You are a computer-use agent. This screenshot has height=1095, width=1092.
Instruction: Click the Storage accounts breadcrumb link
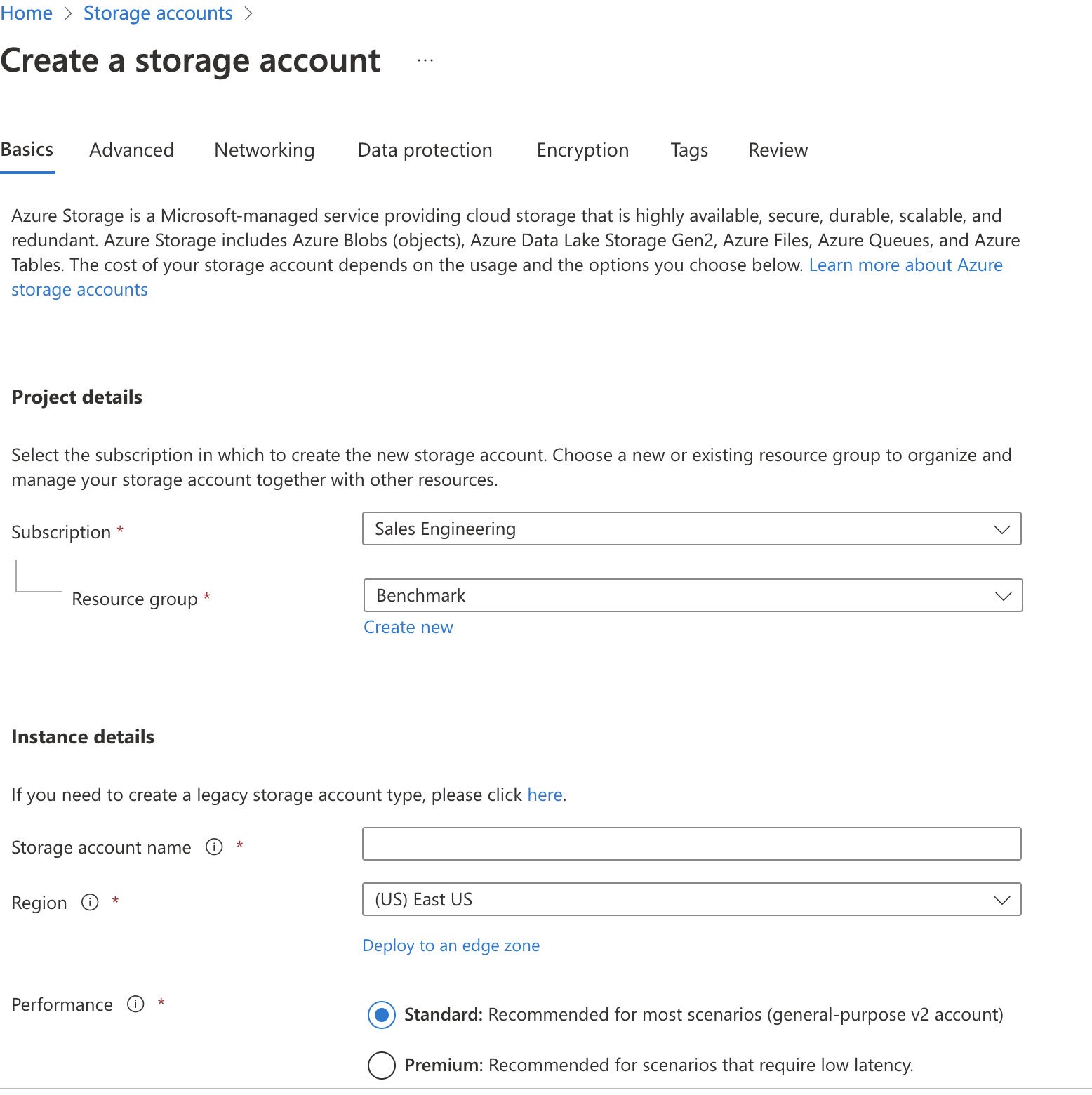click(158, 13)
